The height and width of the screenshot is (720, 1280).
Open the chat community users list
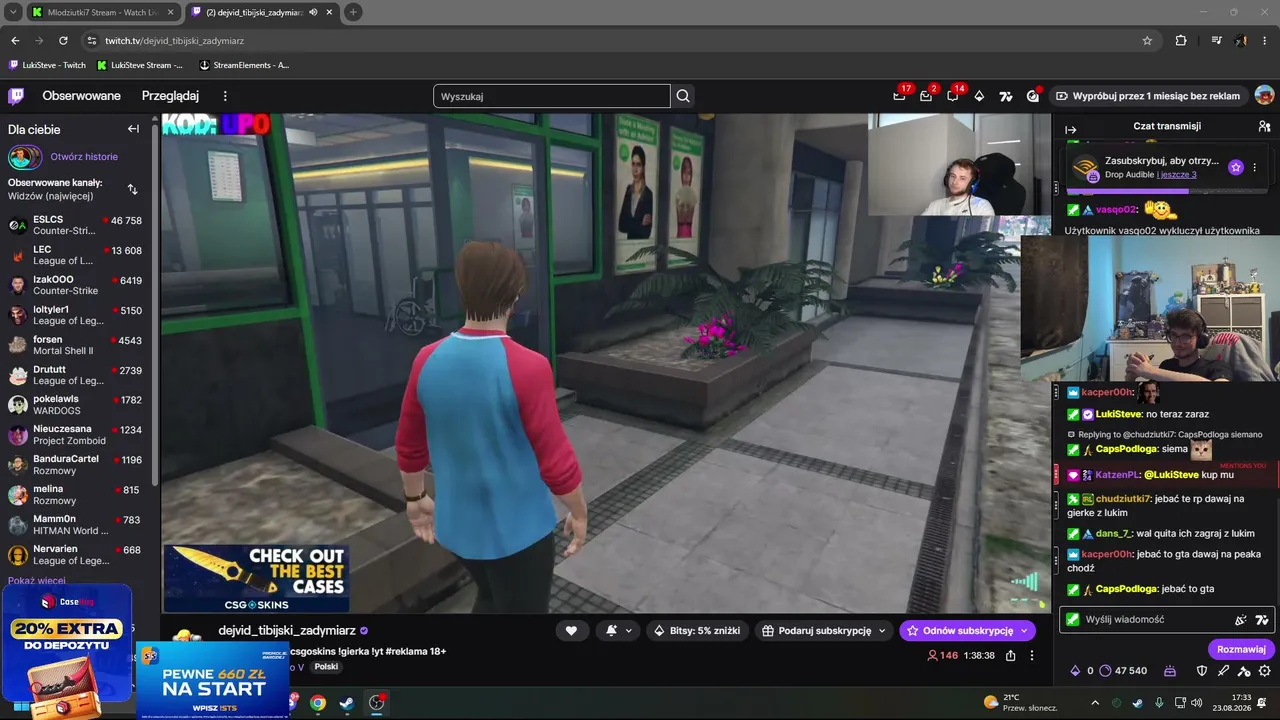tap(1264, 127)
